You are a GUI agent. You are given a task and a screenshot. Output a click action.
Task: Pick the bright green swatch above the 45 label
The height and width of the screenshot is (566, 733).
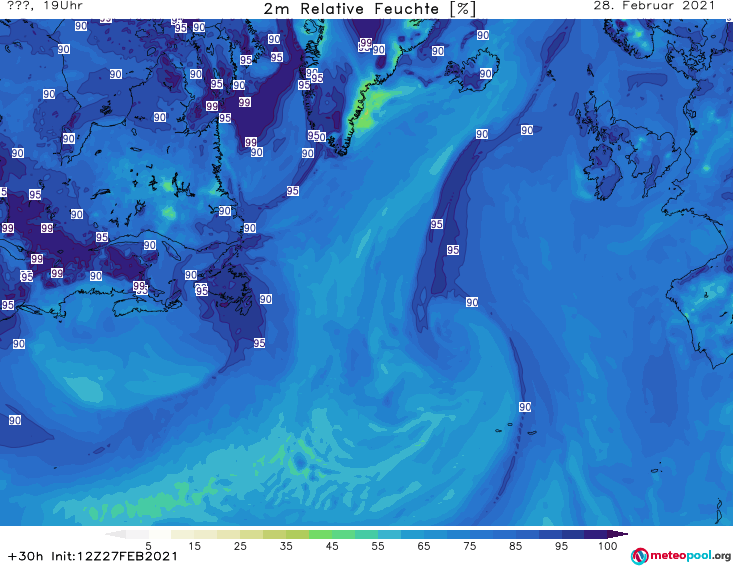click(x=320, y=534)
